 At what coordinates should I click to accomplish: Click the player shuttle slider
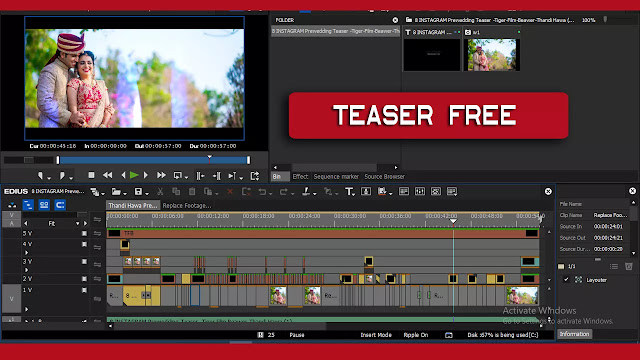29,160
